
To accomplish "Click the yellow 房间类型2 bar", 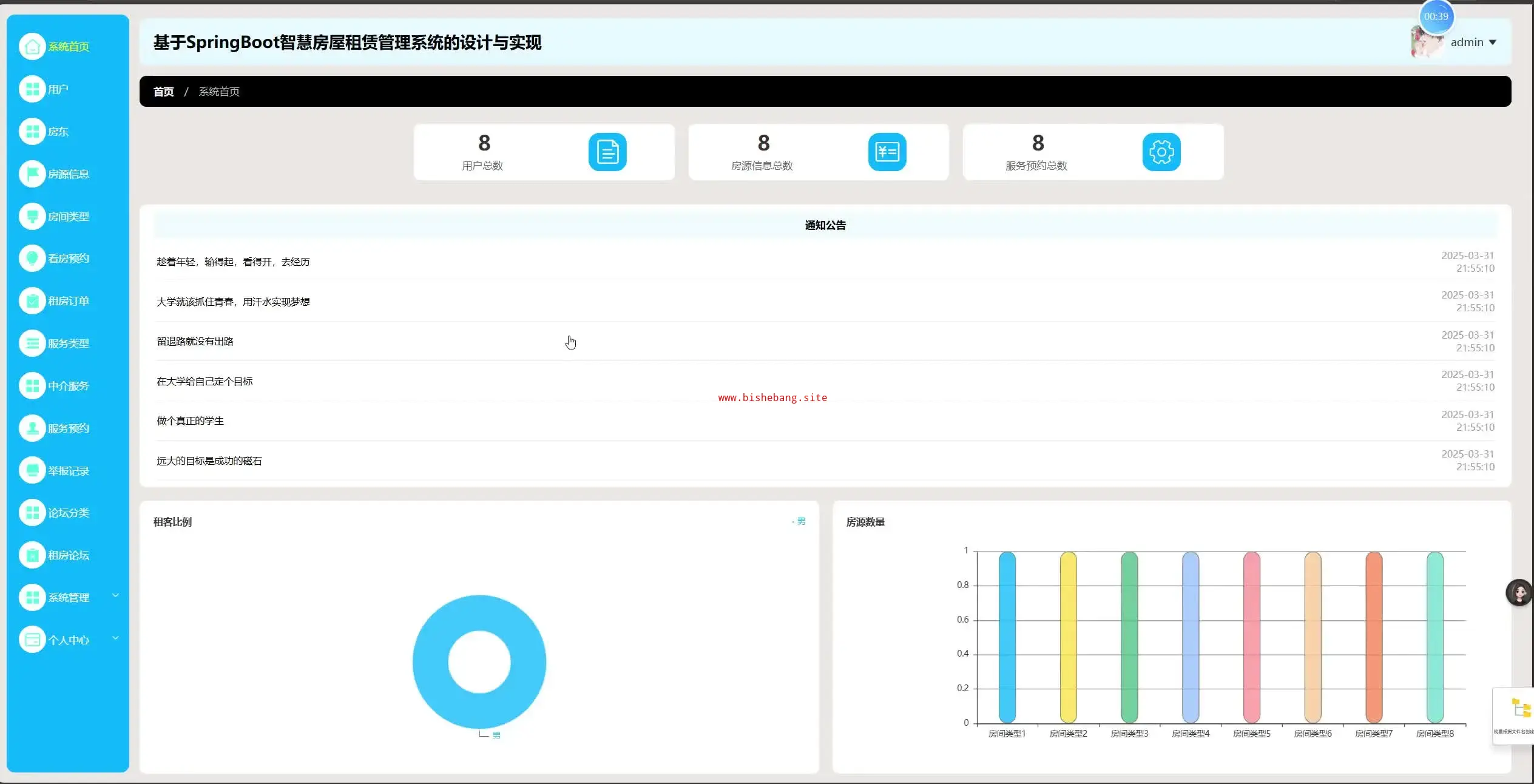I will click(1068, 637).
